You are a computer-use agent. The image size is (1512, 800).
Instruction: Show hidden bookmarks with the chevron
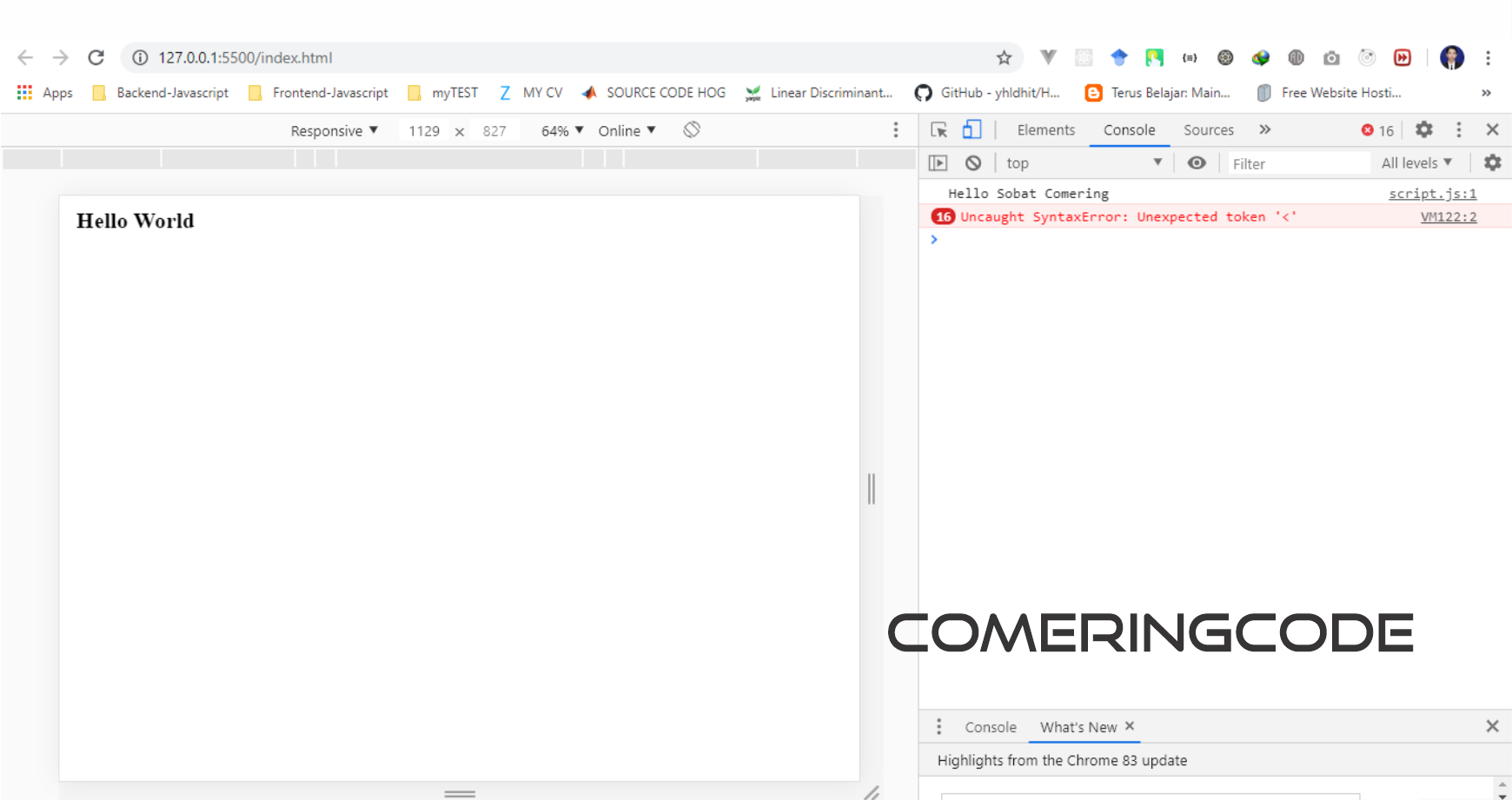pos(1486,92)
